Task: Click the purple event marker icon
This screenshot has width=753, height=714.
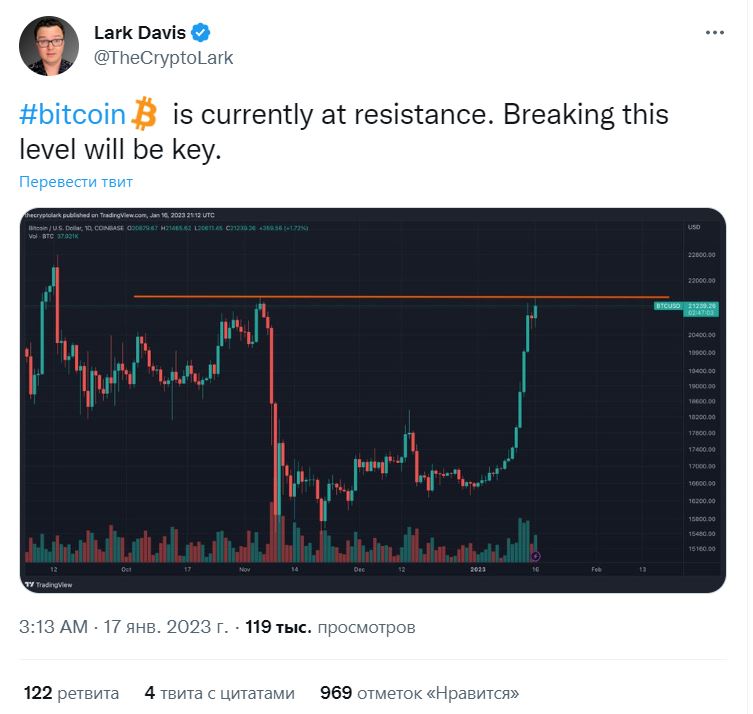Action: (535, 556)
